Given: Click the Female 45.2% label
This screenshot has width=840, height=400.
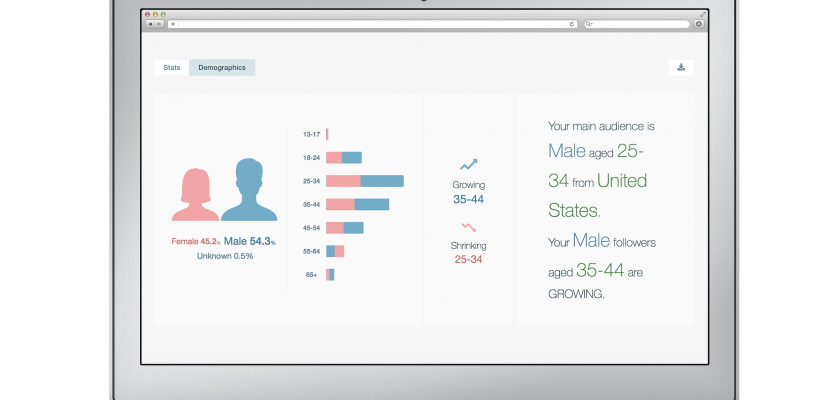Looking at the screenshot, I should (195, 242).
